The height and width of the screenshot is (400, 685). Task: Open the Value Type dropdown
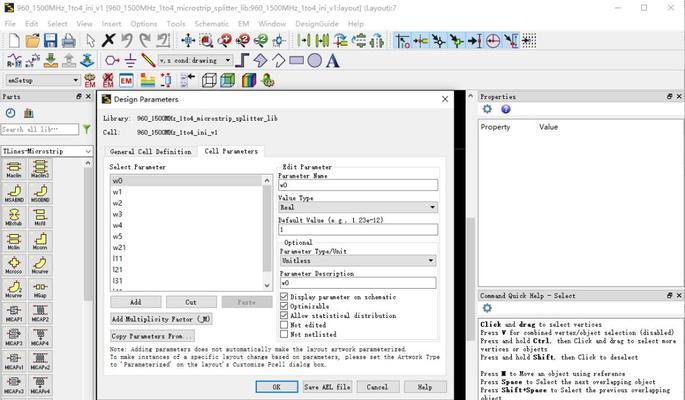[432, 207]
